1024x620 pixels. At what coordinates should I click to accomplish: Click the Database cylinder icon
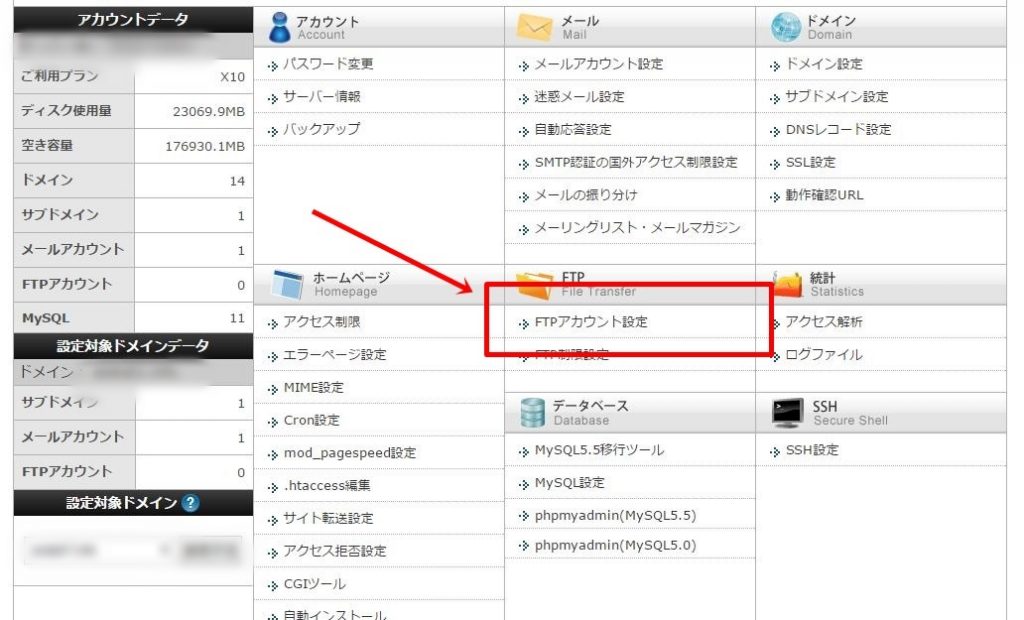(x=532, y=413)
